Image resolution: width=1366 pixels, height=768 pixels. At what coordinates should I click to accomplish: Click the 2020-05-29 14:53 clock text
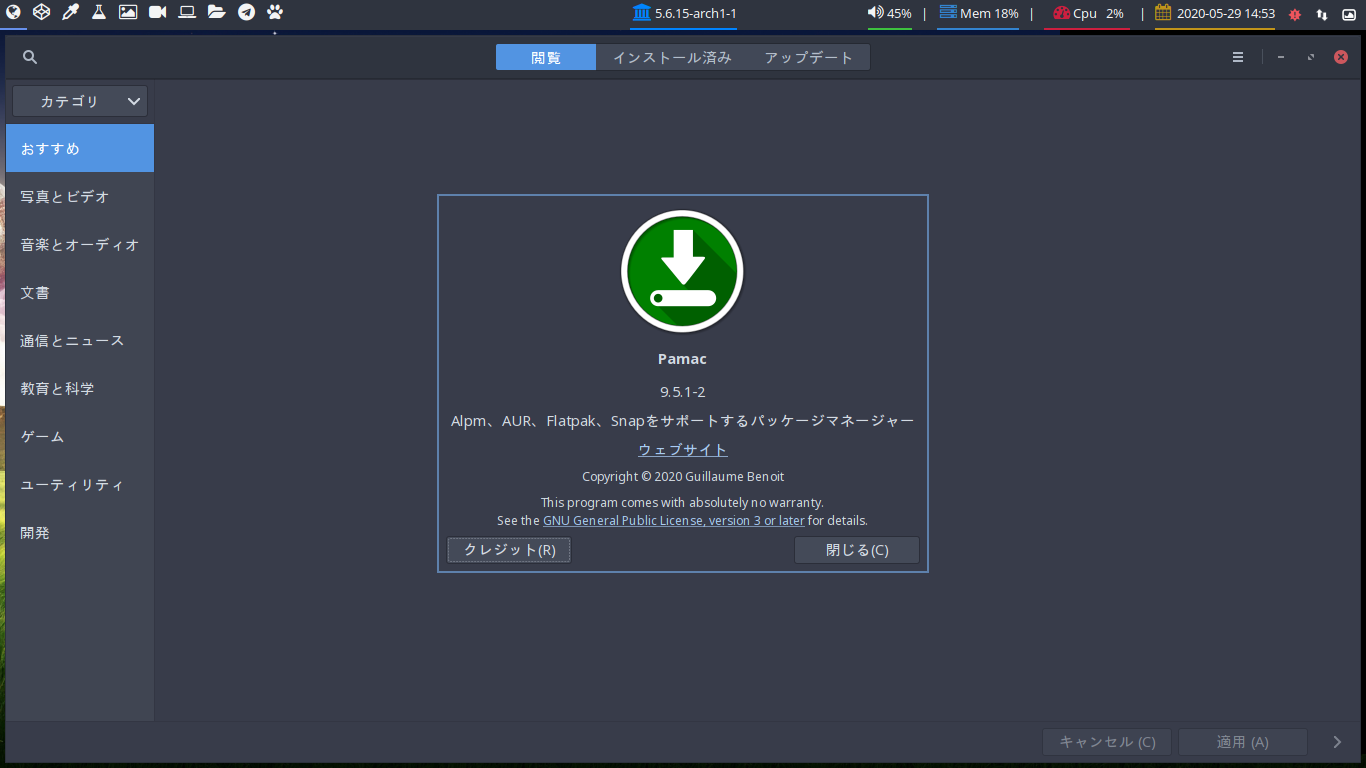(1226, 13)
